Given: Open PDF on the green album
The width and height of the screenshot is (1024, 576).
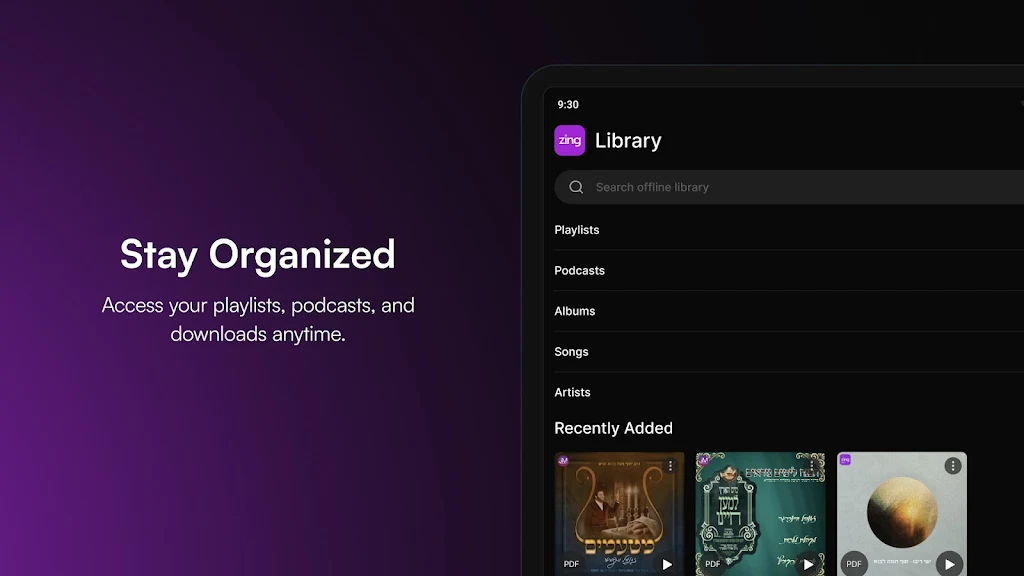Looking at the screenshot, I should (713, 564).
